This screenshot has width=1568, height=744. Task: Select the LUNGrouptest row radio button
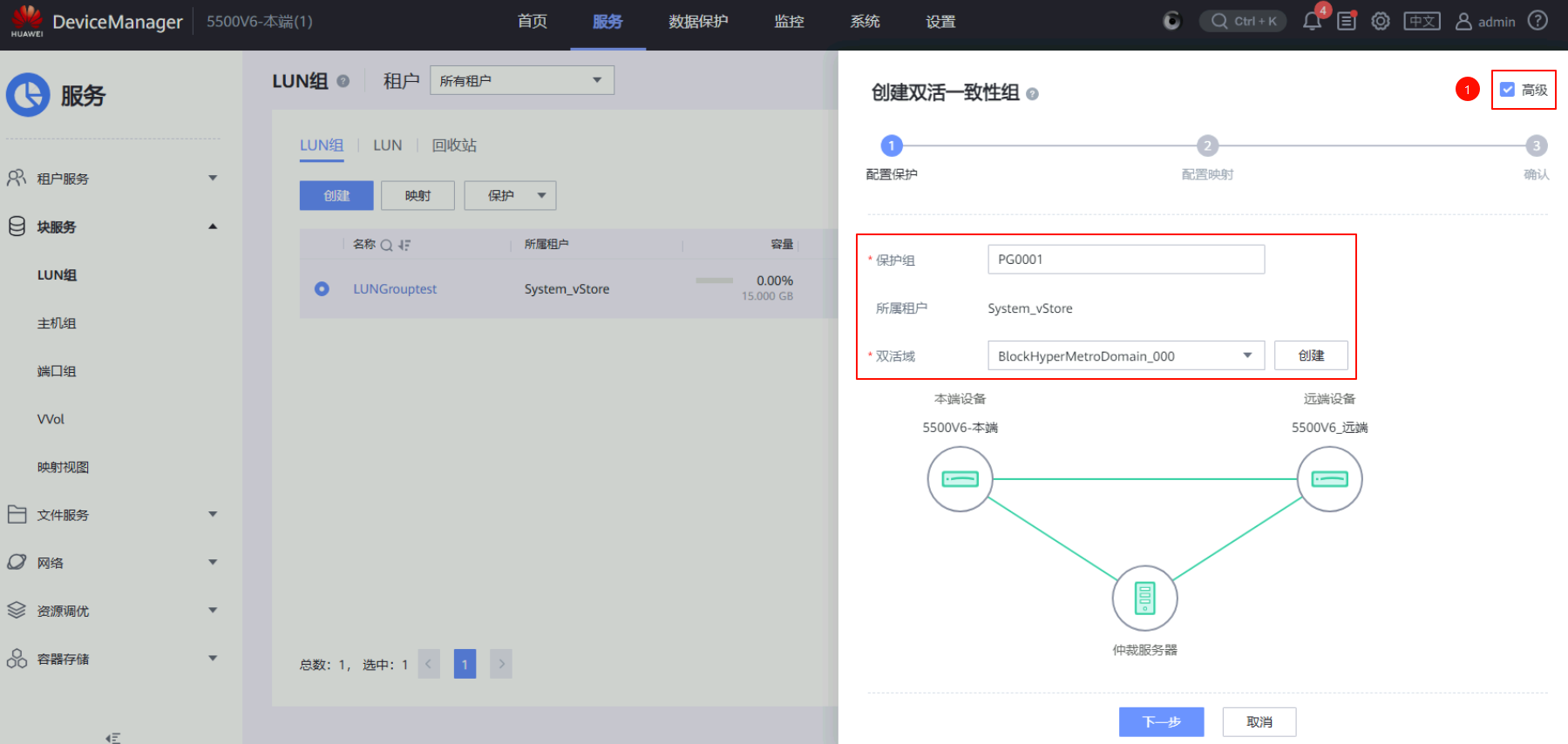322,289
